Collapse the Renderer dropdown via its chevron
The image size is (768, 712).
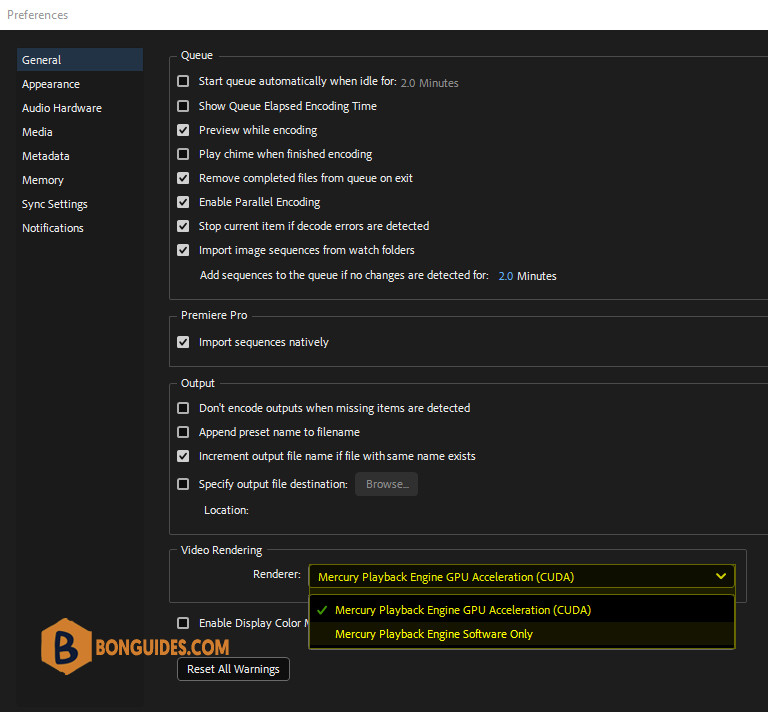720,576
